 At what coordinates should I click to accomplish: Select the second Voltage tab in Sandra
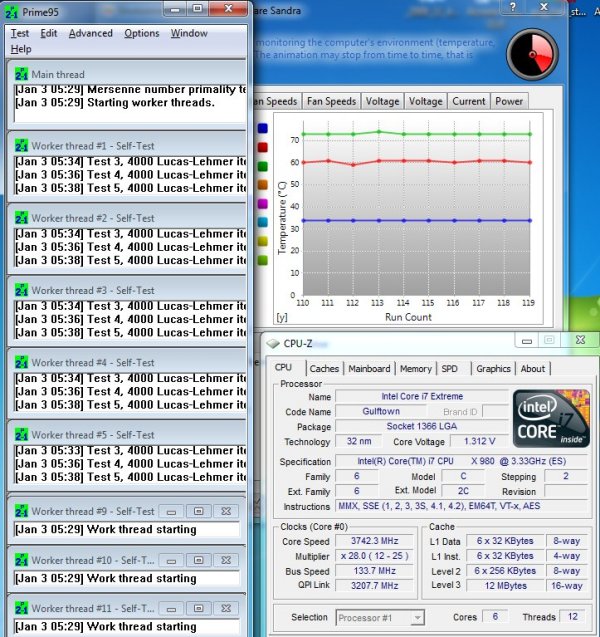pyautogui.click(x=425, y=101)
